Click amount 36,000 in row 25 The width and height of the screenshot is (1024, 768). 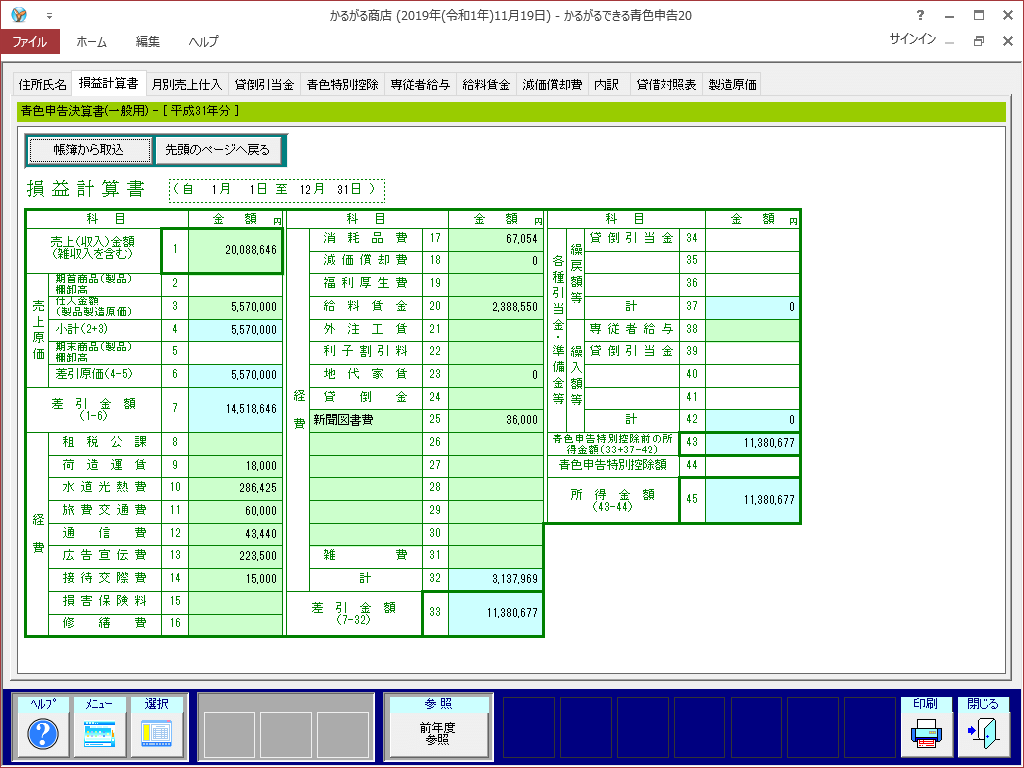point(496,420)
